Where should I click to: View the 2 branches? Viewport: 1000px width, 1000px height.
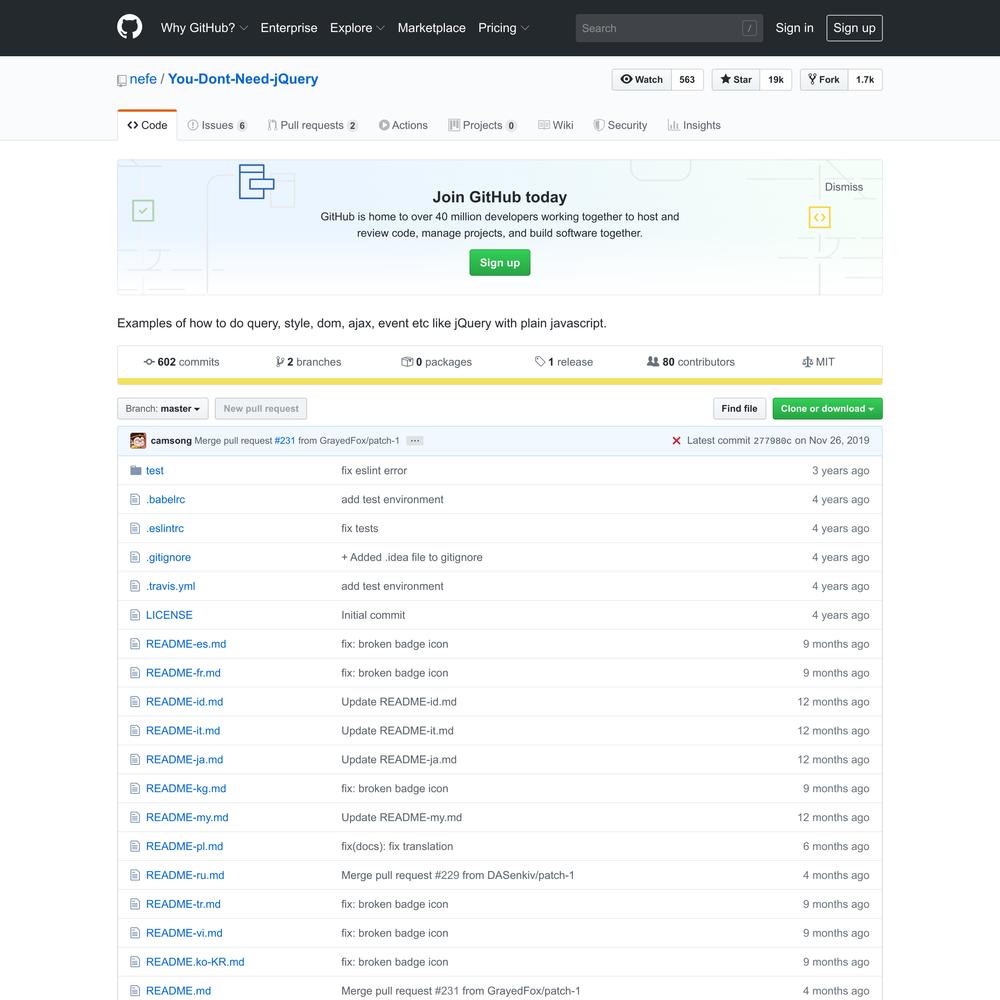tap(309, 362)
